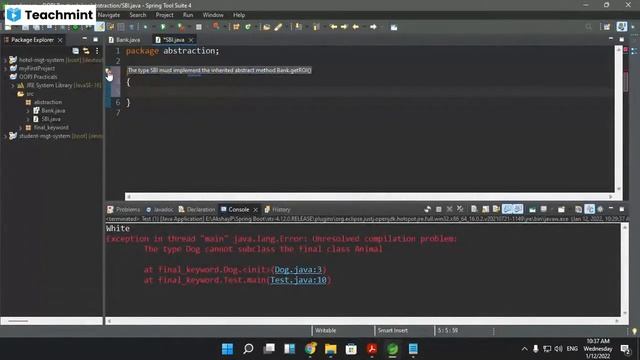Click the Console vertical scrollbar
The height and width of the screenshot is (360, 640).
coord(624,269)
